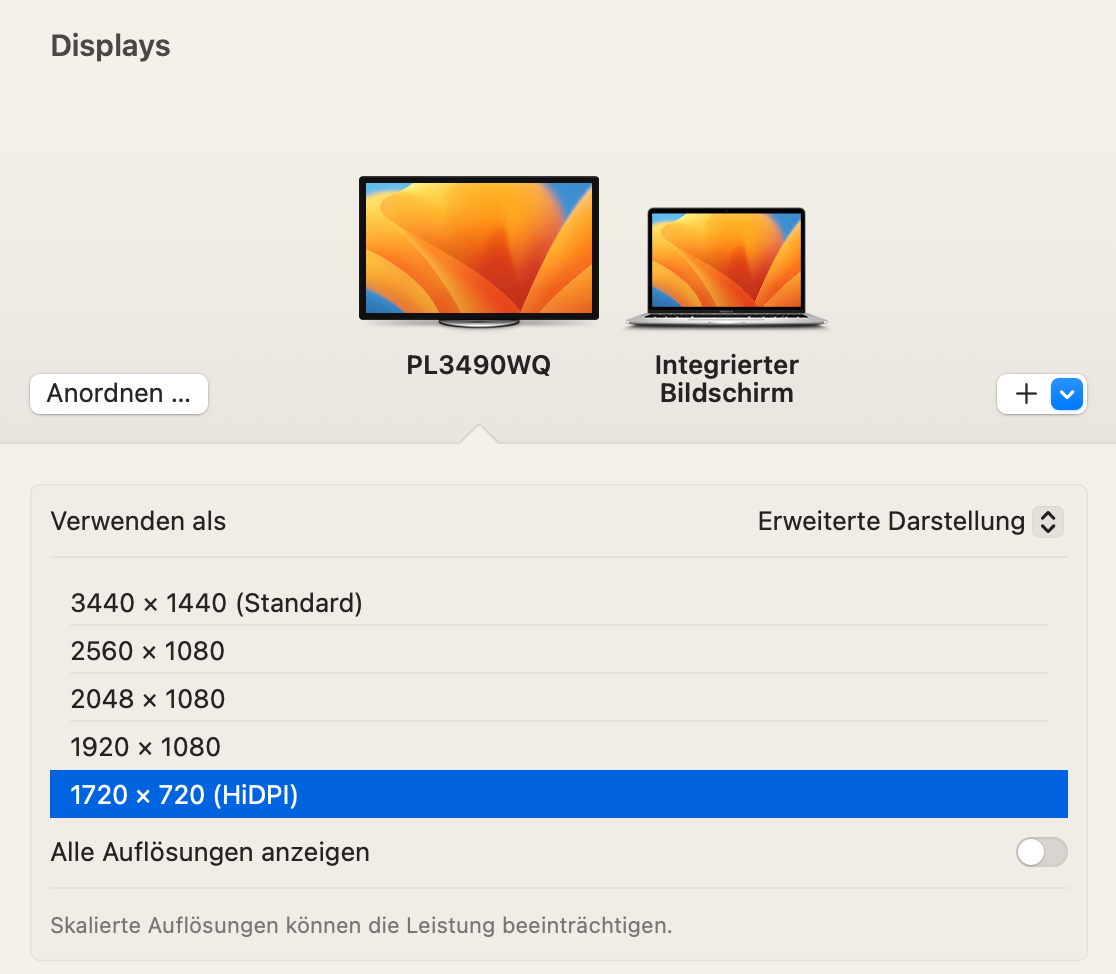
Task: Click the plus icon to add display
Action: [x=1026, y=394]
